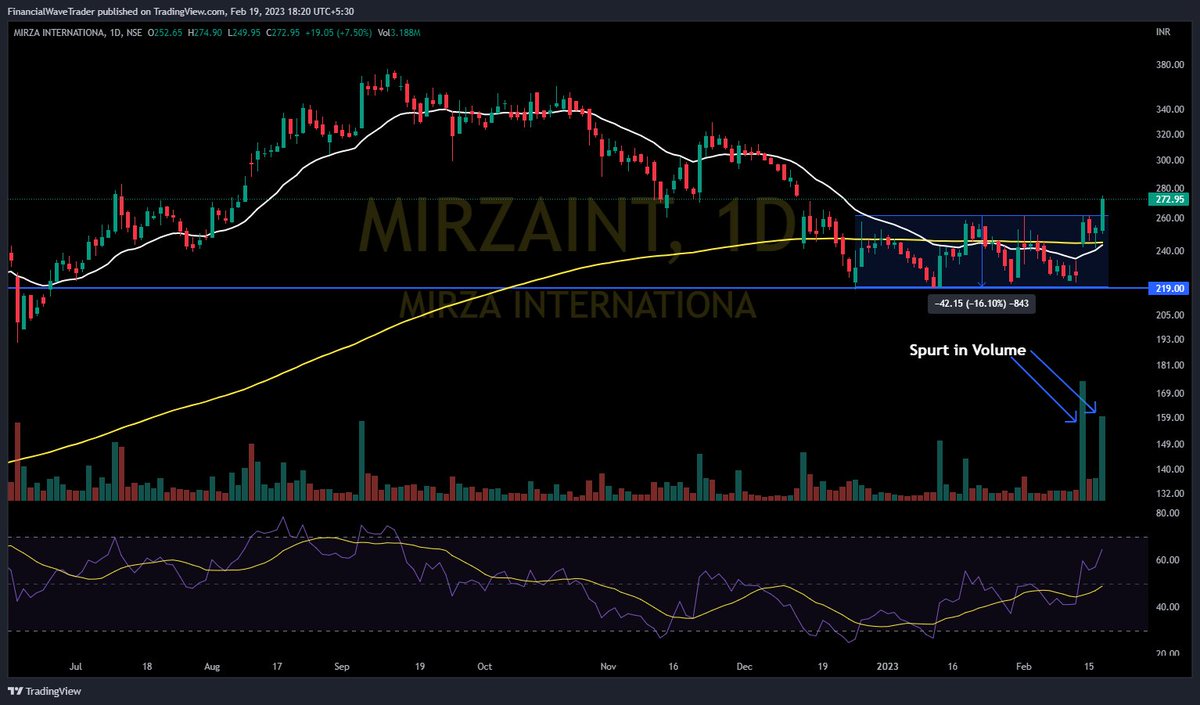The image size is (1200, 705).
Task: Click the TradingView logo at bottom left
Action: pos(46,692)
